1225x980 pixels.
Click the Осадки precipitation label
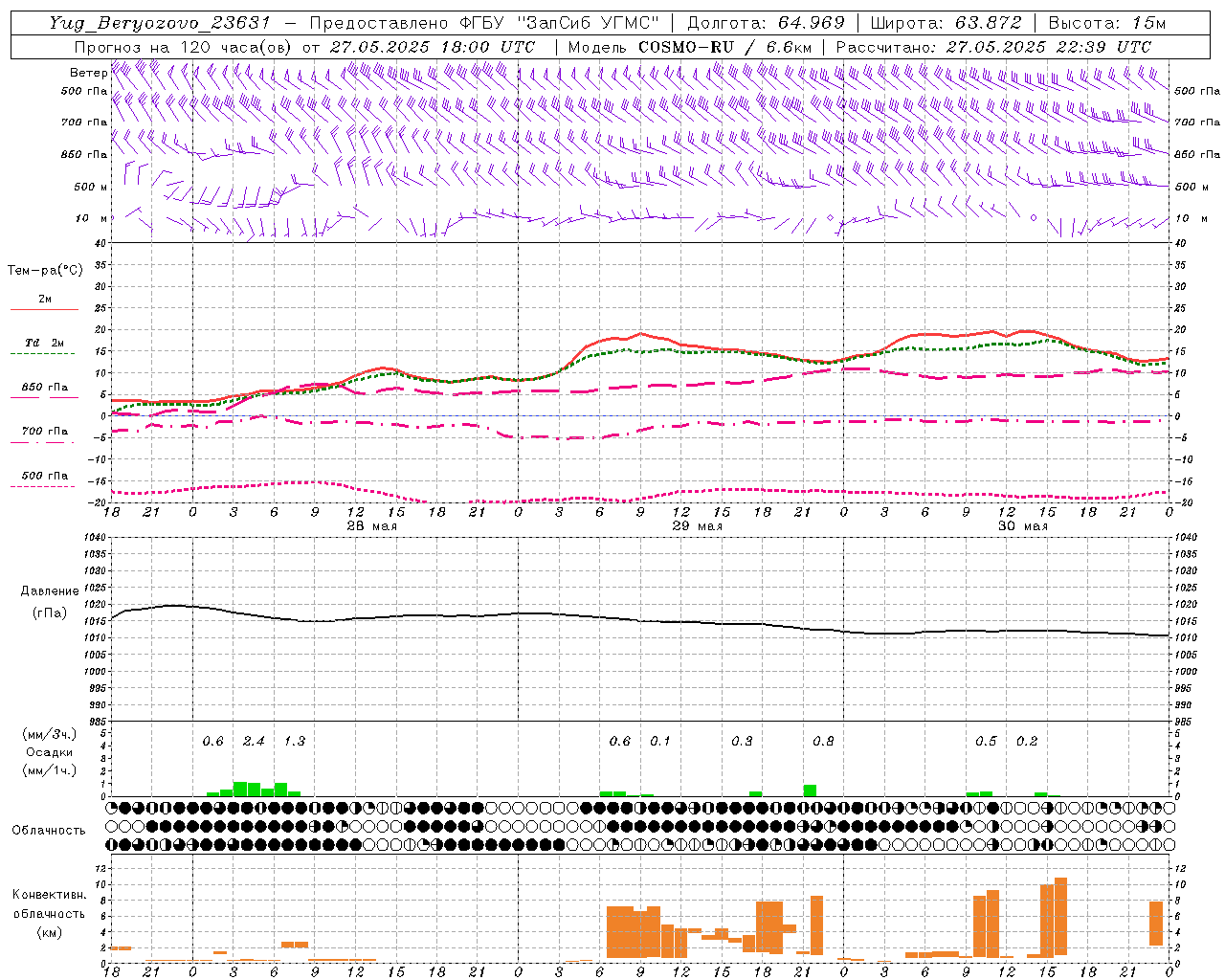(49, 752)
